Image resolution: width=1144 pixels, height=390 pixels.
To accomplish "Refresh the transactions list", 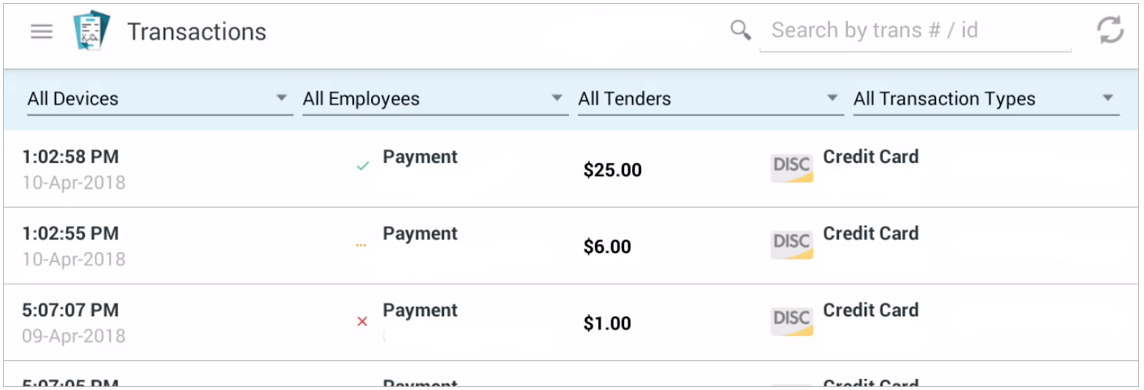I will [1110, 31].
